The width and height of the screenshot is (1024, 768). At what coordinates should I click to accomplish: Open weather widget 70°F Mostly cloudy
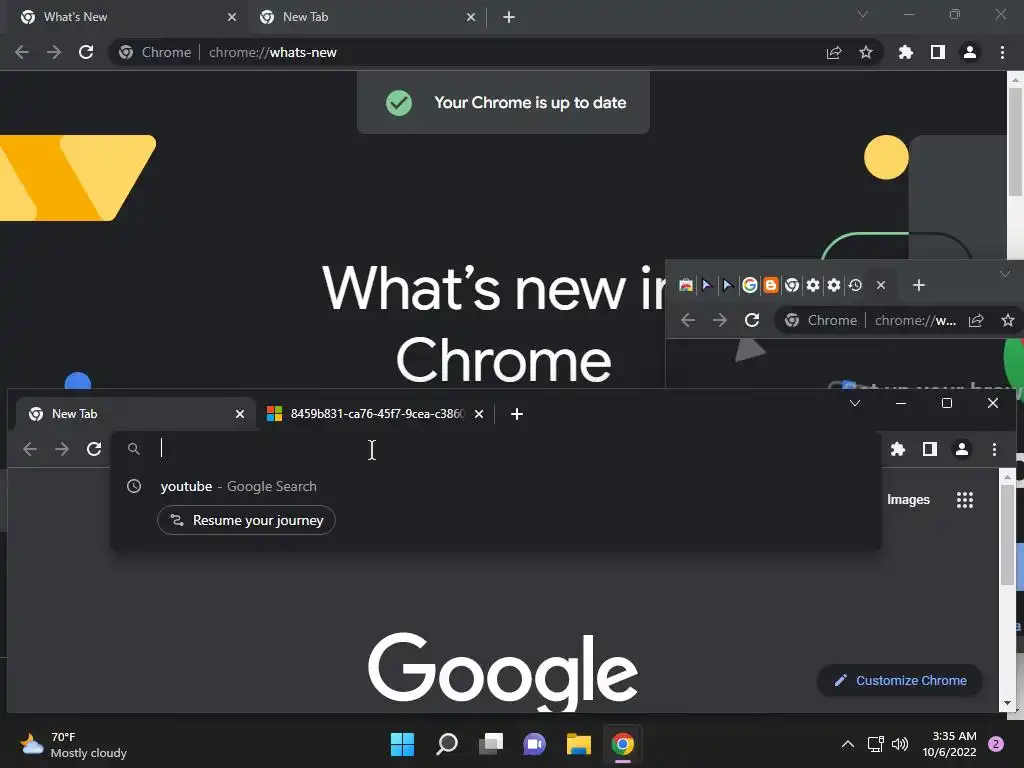tap(73, 744)
